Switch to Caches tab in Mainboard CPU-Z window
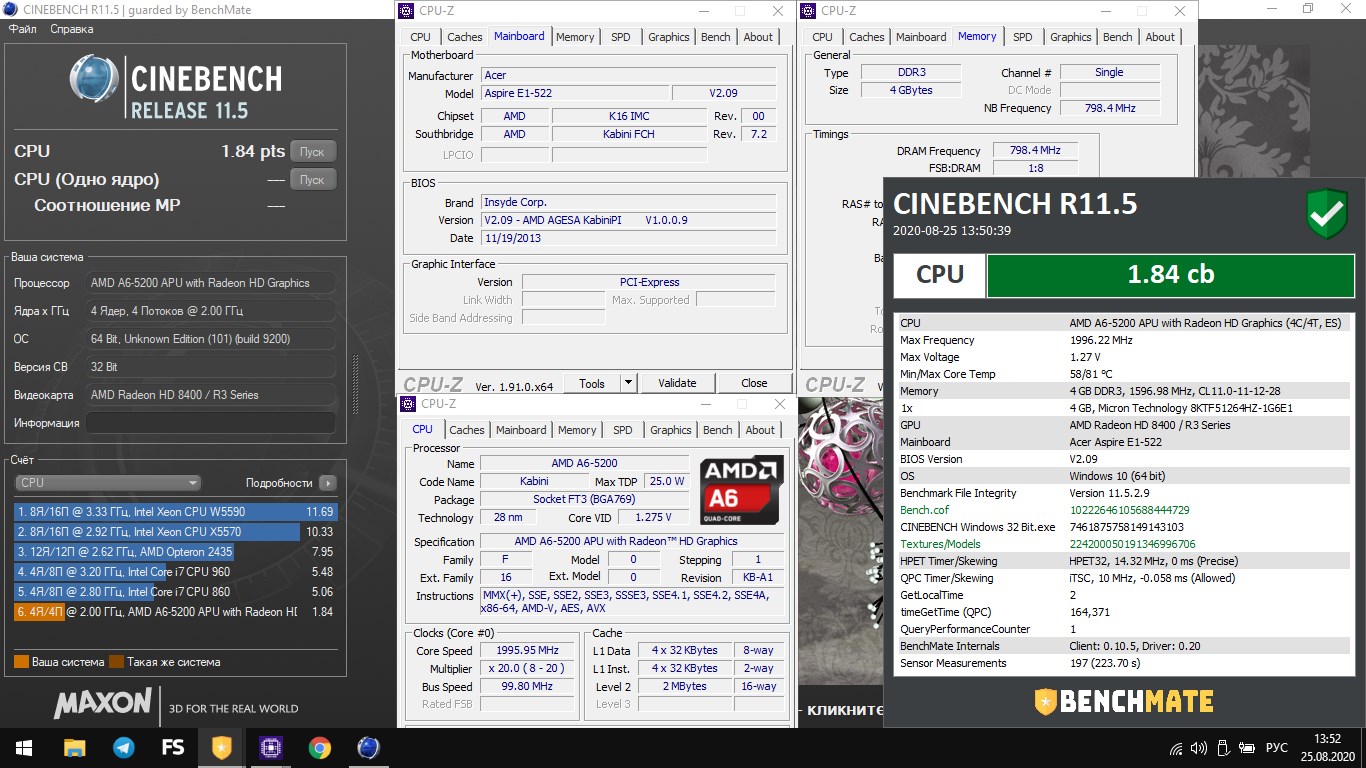Image resolution: width=1366 pixels, height=768 pixels. [x=465, y=37]
